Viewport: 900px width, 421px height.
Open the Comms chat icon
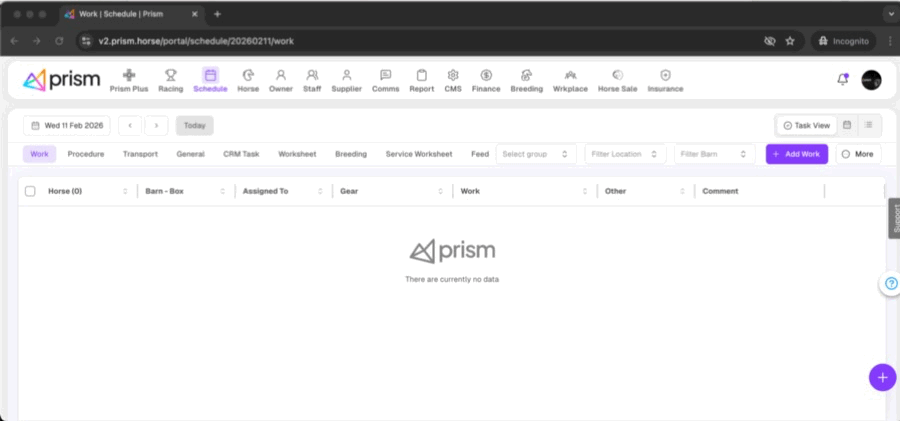pos(385,76)
